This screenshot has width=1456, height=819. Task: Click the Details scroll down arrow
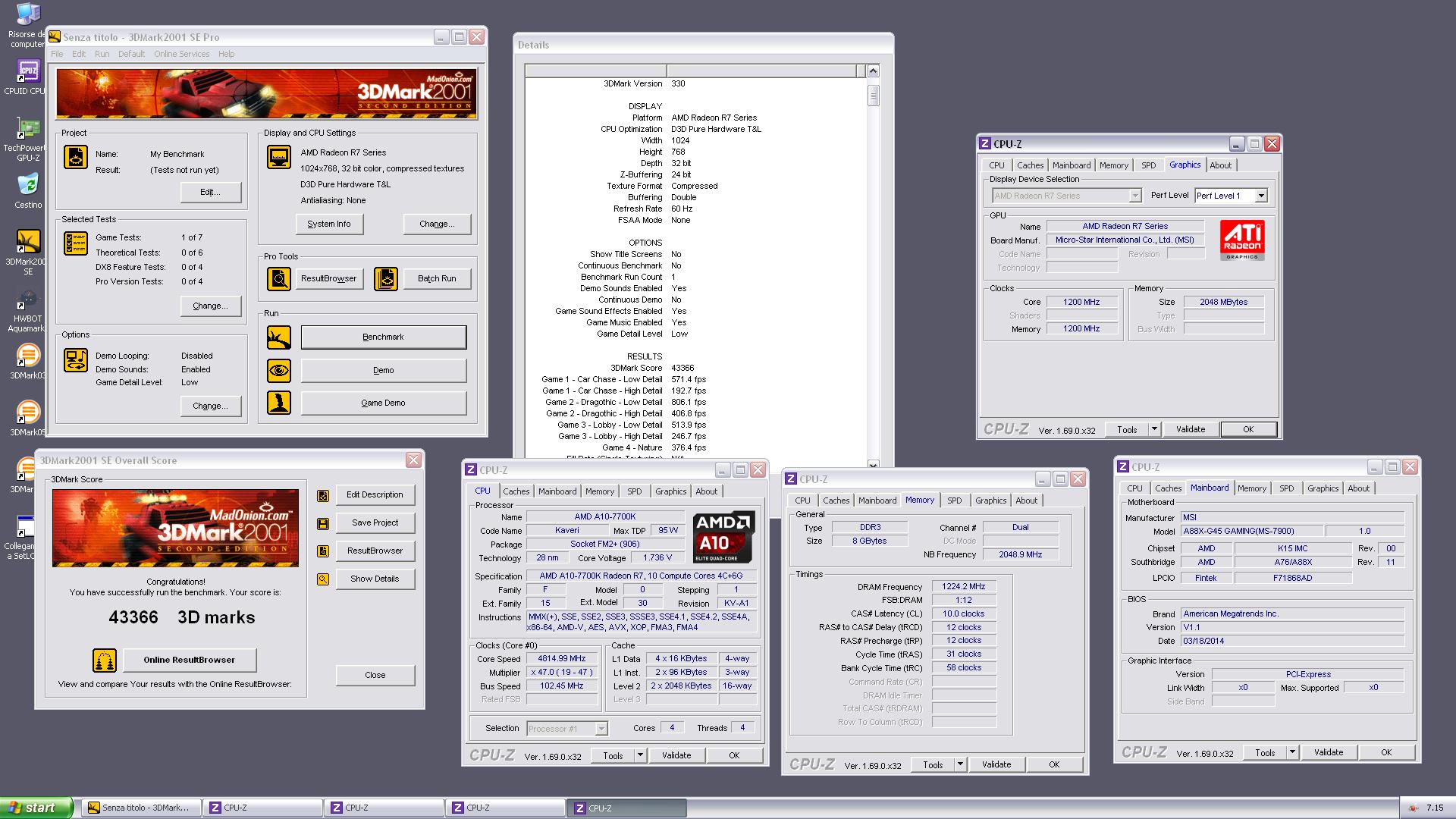point(873,465)
